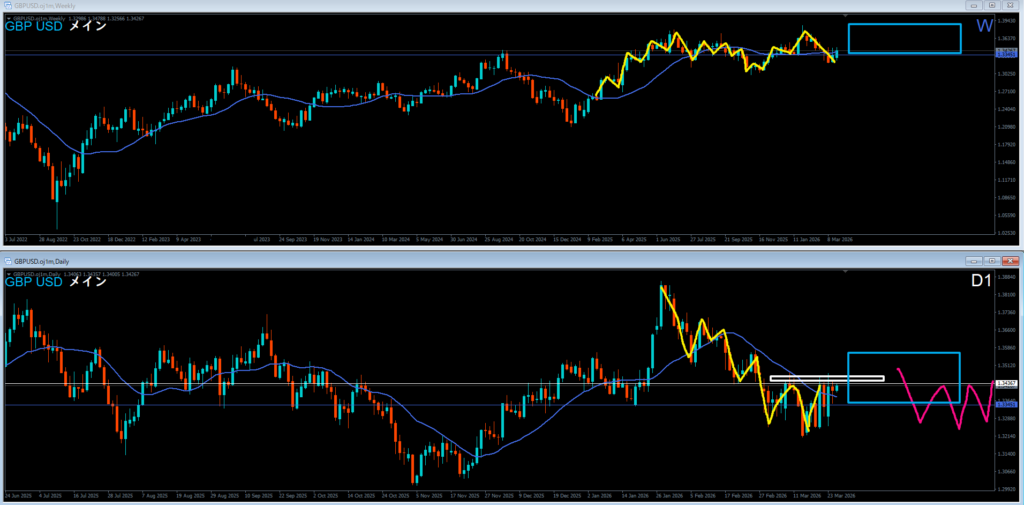Minimize the GBPUSD Weekly chart window

pos(975,5)
